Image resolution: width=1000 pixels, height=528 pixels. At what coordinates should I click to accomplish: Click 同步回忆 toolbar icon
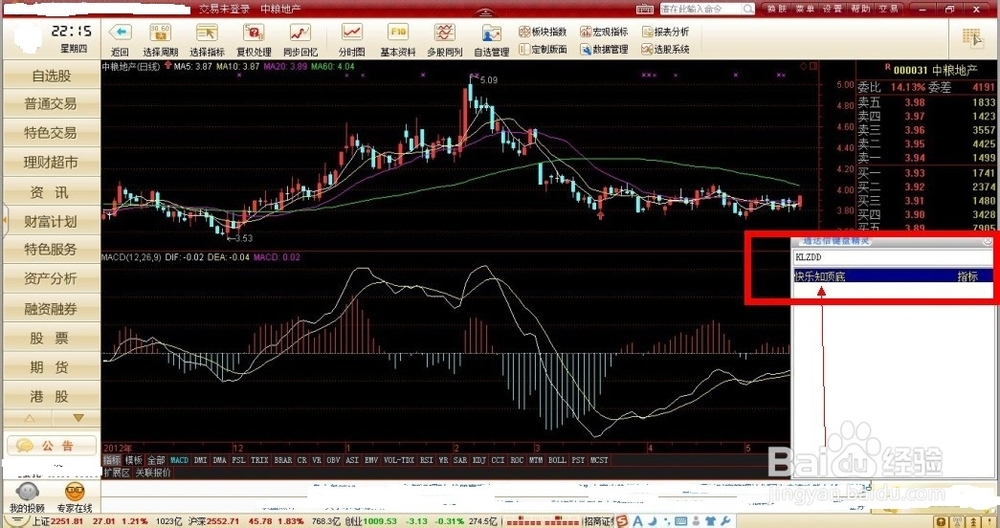pos(300,33)
